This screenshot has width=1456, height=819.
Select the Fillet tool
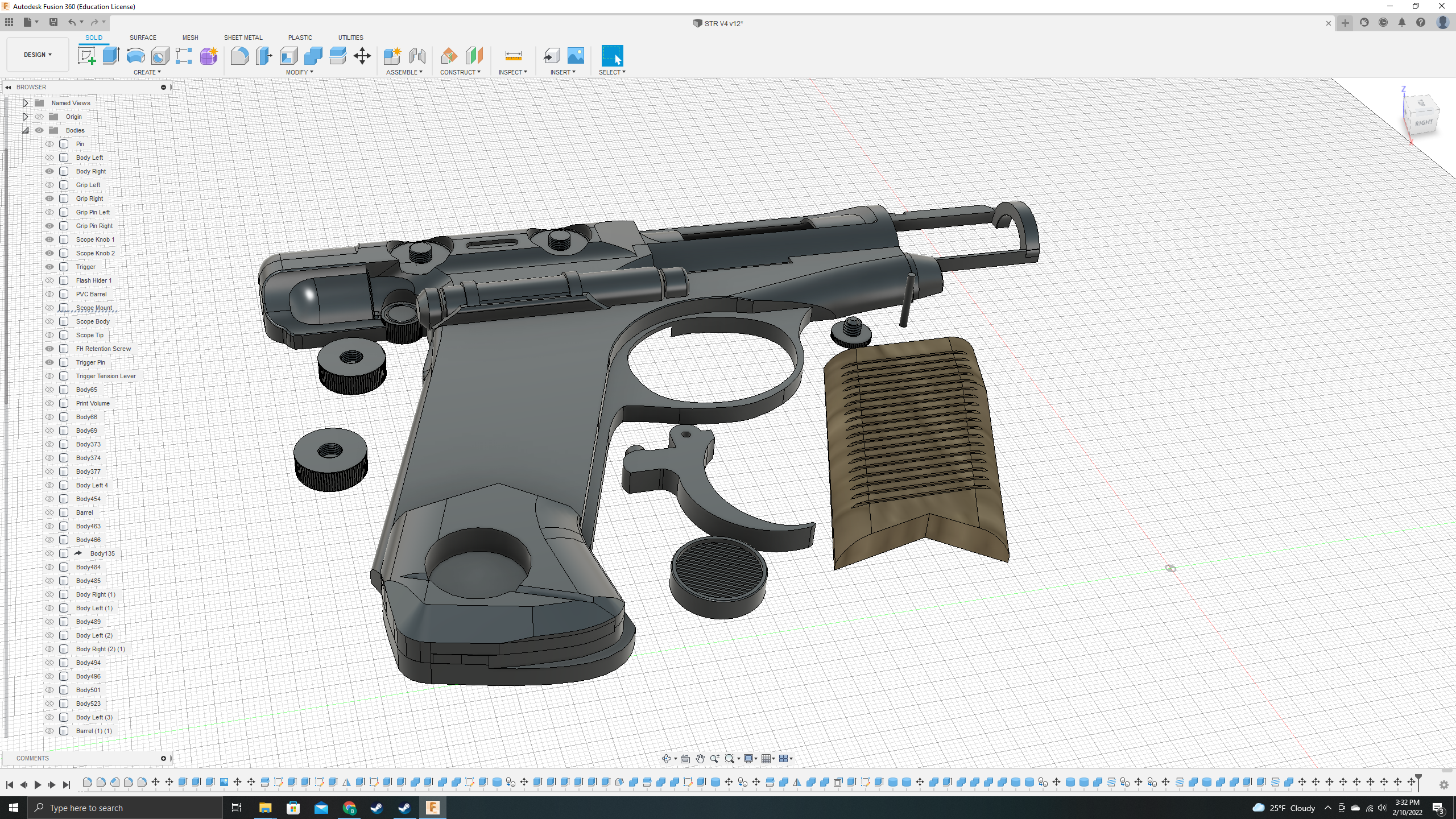239,56
